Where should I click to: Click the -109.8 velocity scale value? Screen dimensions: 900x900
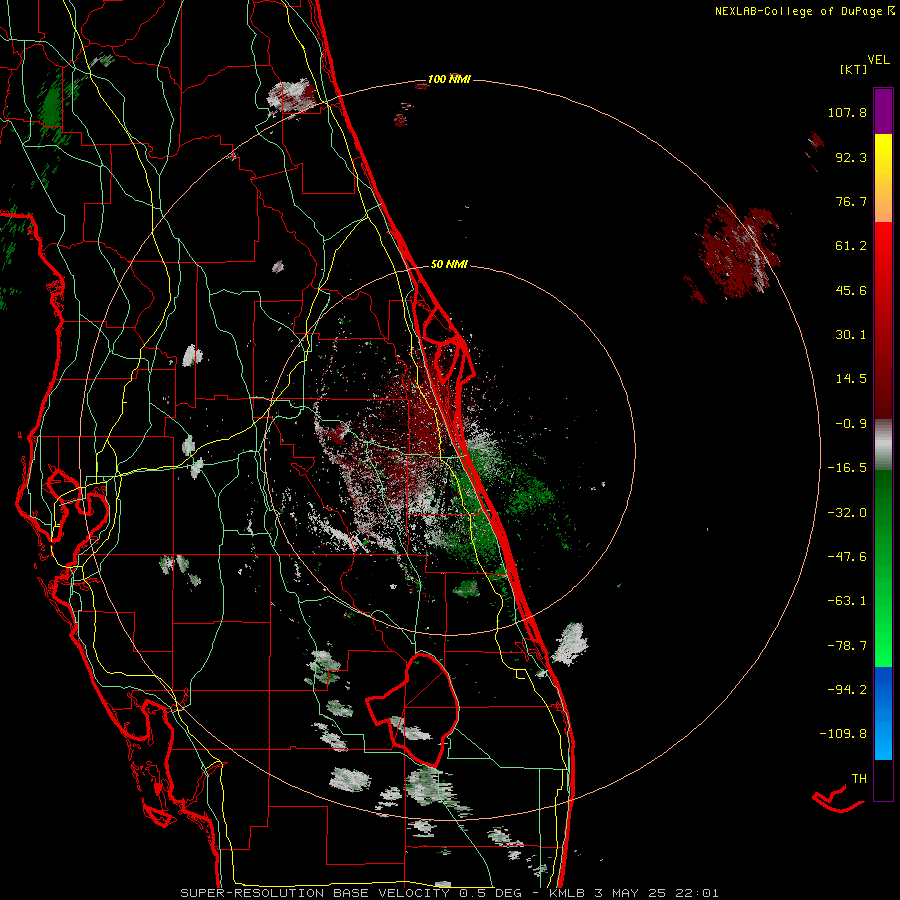843,734
